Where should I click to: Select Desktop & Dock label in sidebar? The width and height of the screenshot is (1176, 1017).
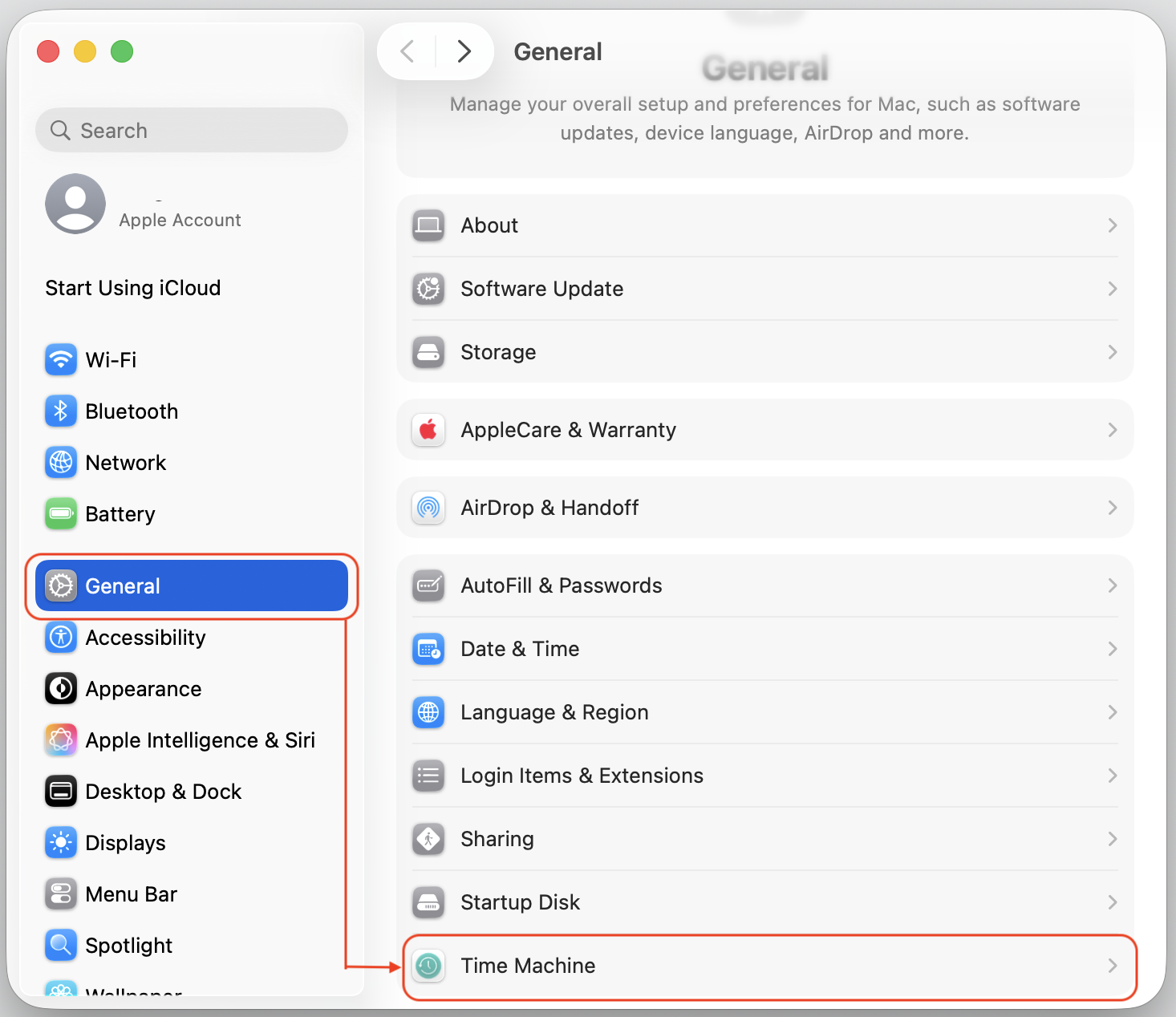point(164,791)
